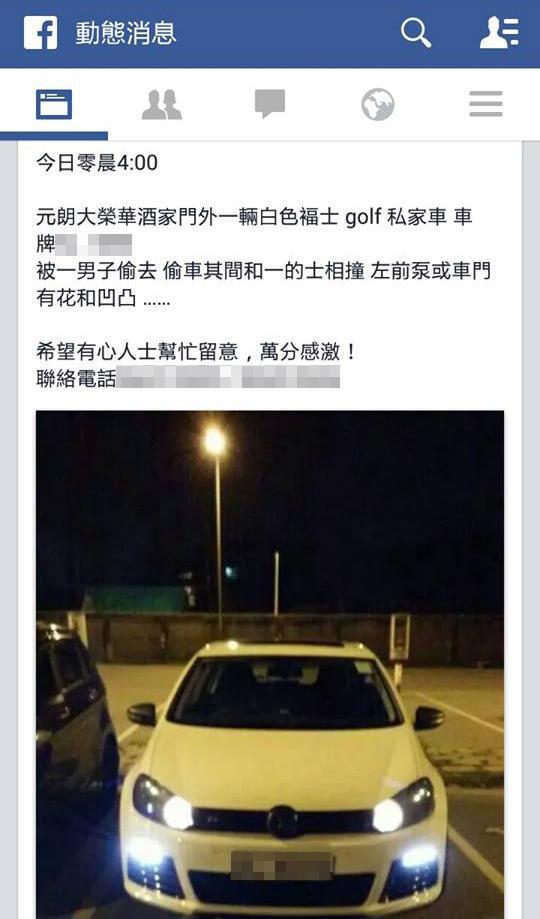Open the Messages speech bubble tab
The height and width of the screenshot is (919, 540).
click(270, 104)
